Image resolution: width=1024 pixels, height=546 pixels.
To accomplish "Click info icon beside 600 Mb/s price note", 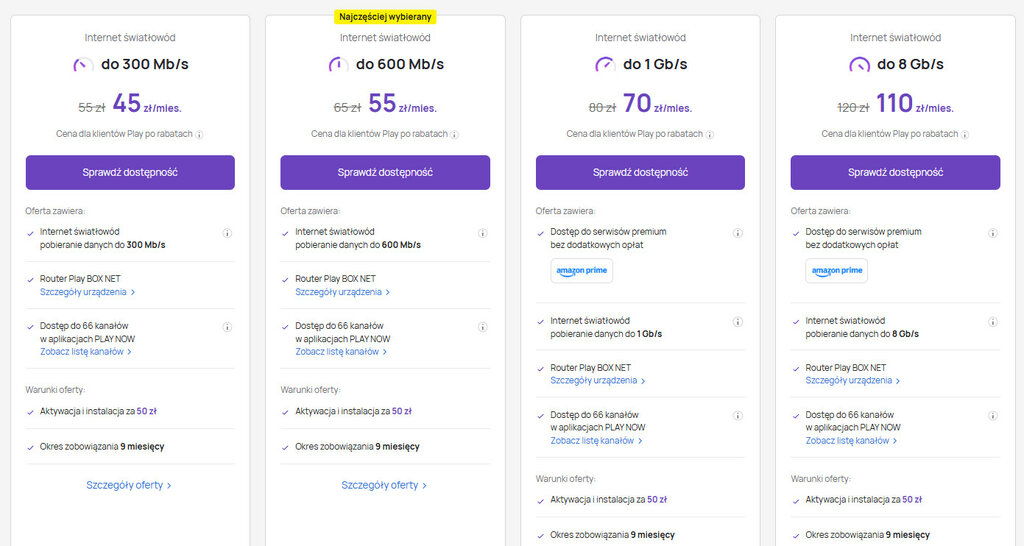I will [x=455, y=134].
